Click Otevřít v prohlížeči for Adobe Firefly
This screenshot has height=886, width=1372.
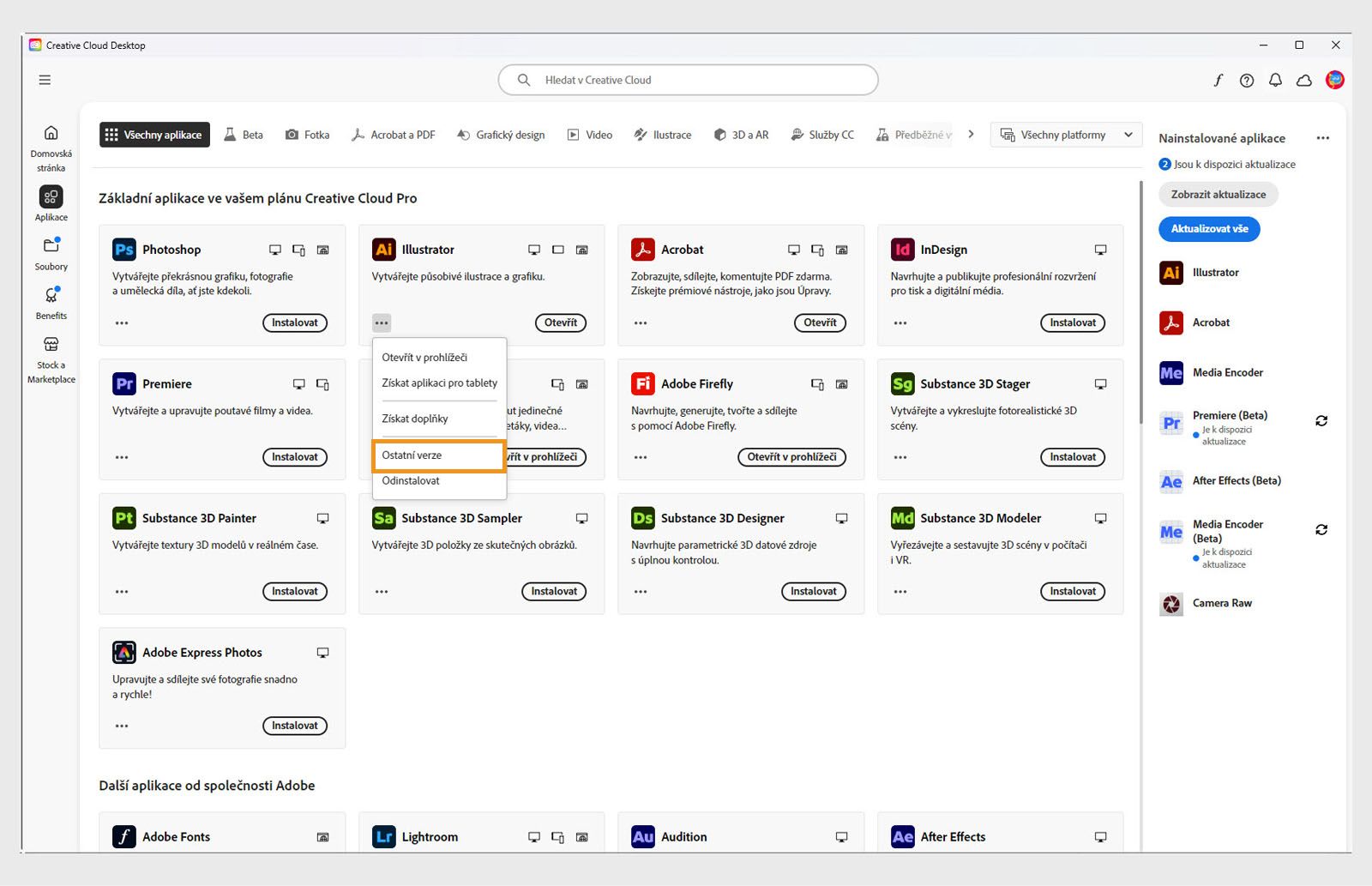[791, 457]
